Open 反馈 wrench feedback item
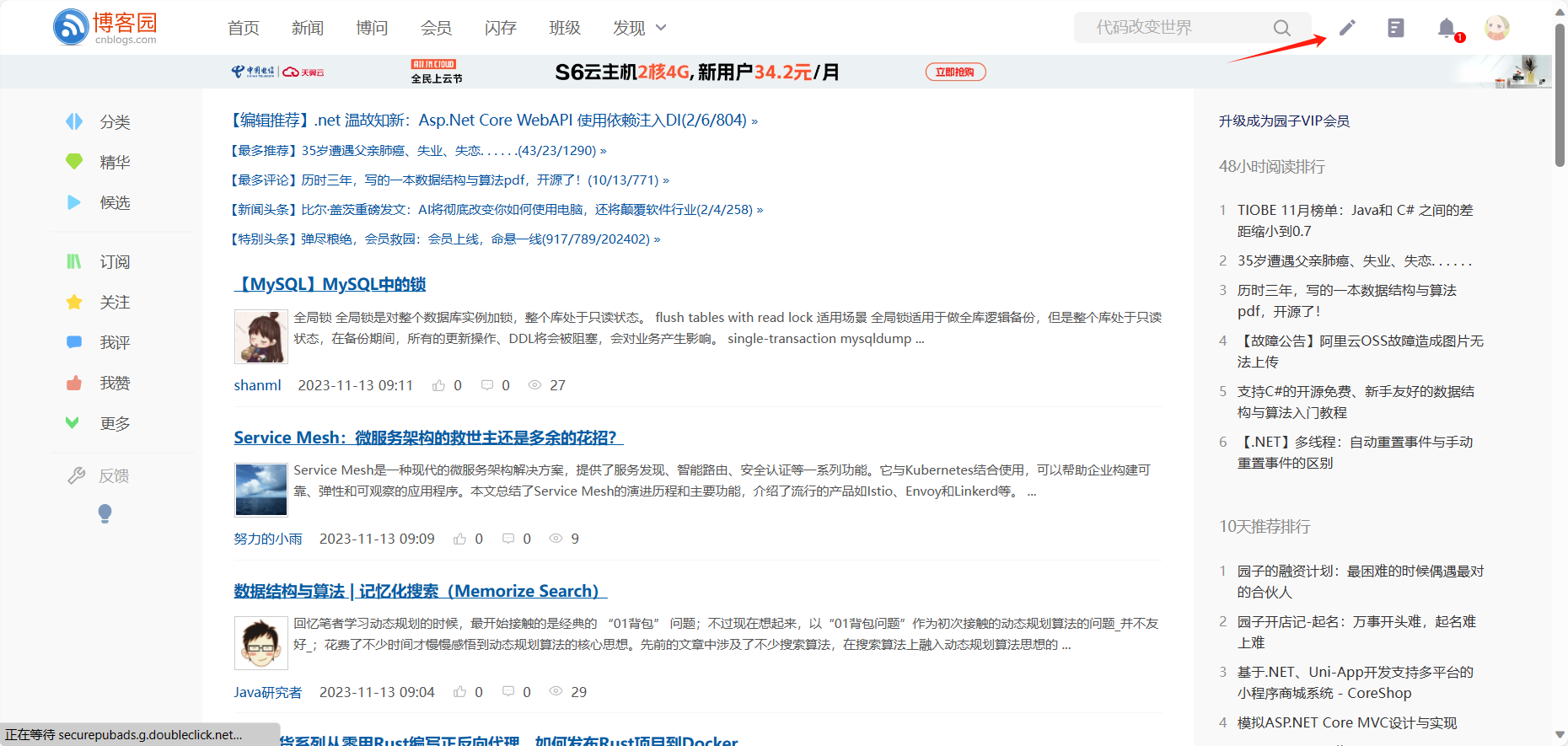Screen dimensions: 1568x746 [x=99, y=476]
